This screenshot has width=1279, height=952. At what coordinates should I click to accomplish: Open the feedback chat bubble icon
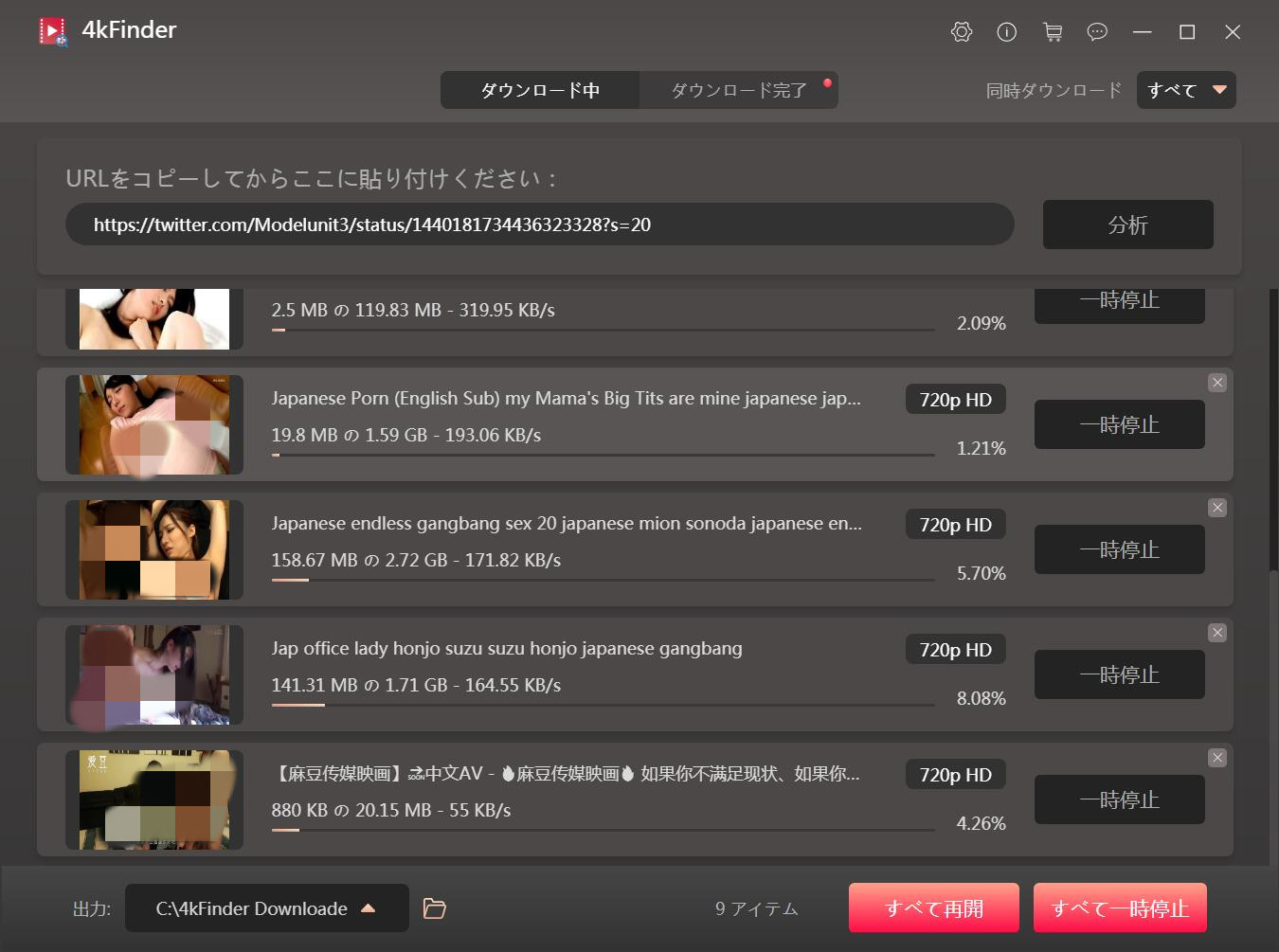click(x=1097, y=32)
